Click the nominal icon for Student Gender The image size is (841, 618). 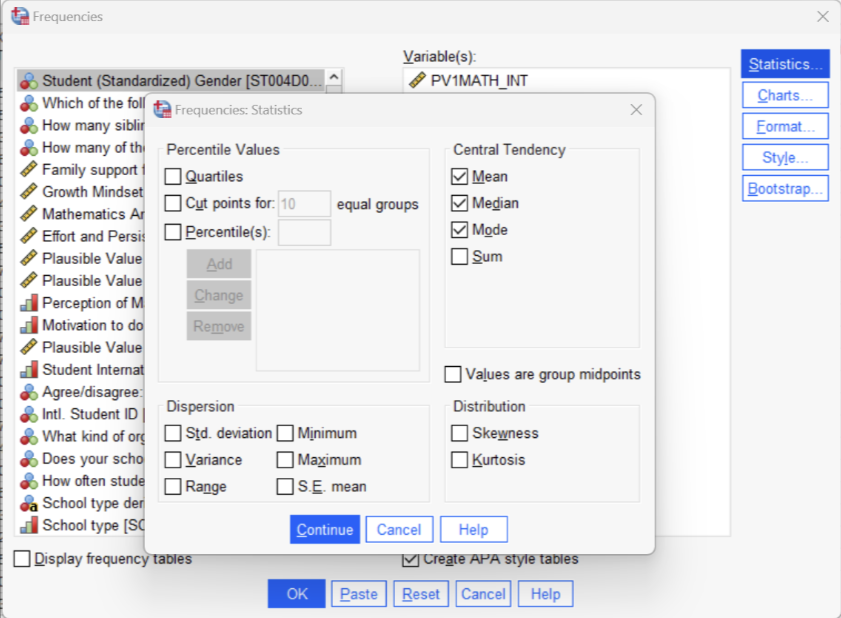pyautogui.click(x=29, y=81)
